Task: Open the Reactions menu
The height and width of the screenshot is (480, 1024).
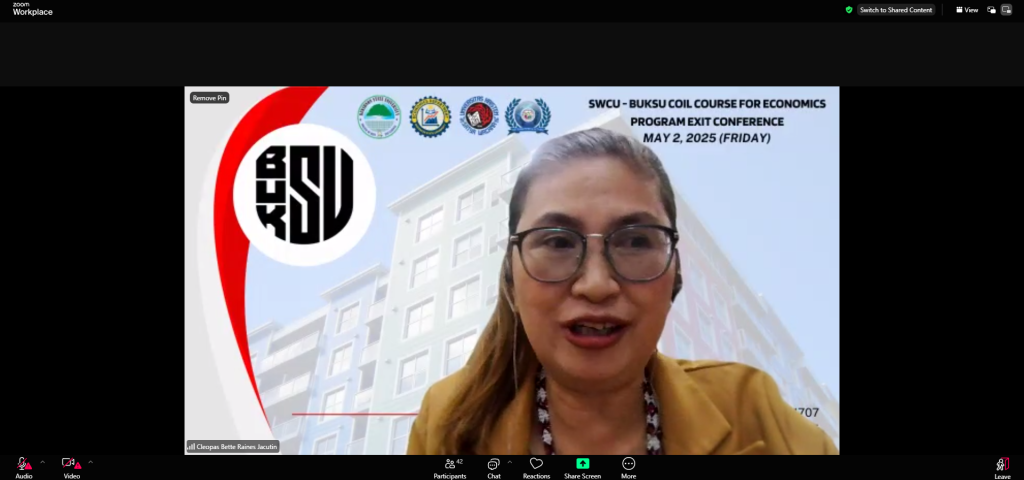Action: coord(536,466)
